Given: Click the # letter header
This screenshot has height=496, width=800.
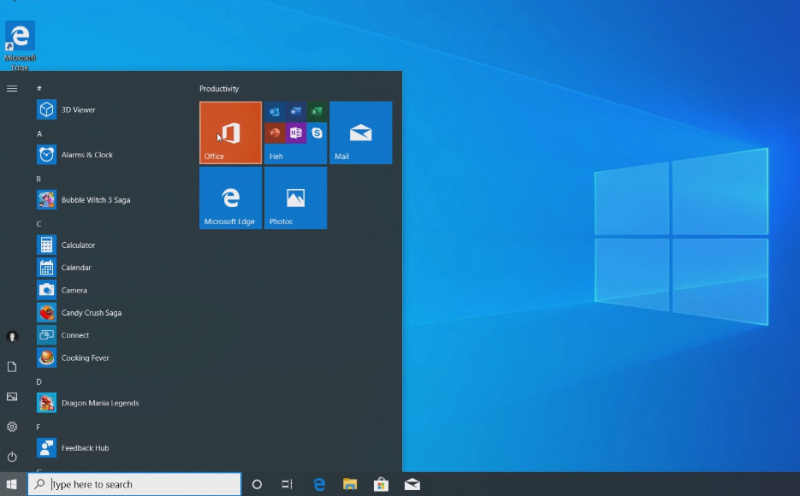Looking at the screenshot, I should (39, 88).
